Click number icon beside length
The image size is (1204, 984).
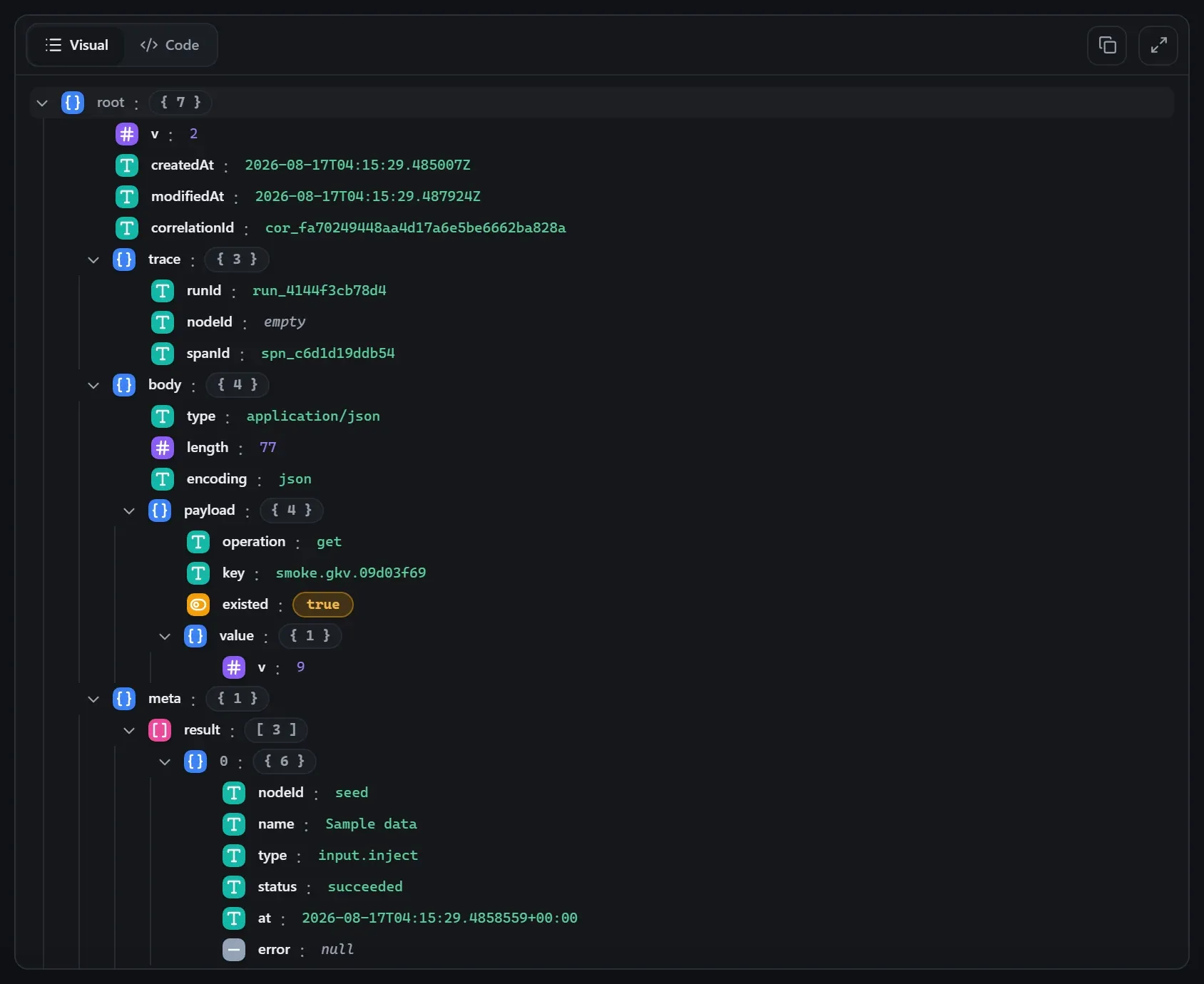[x=163, y=448]
